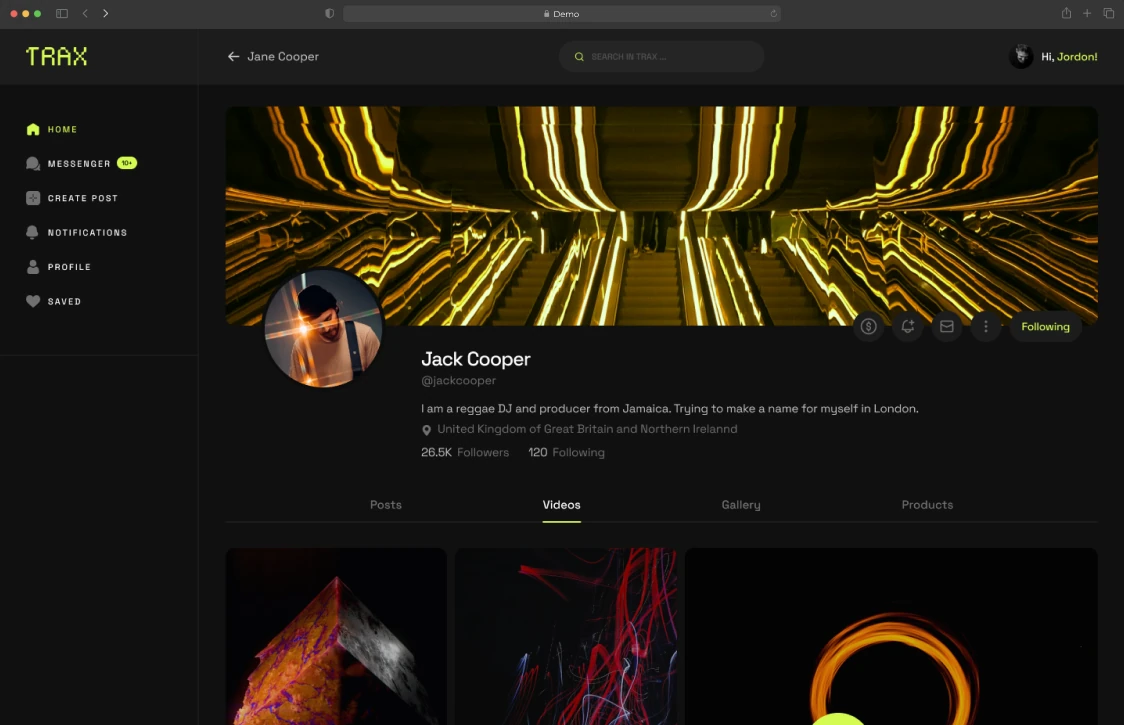Image resolution: width=1124 pixels, height=725 pixels.
Task: Open the pyramid video thumbnail
Action: [336, 637]
